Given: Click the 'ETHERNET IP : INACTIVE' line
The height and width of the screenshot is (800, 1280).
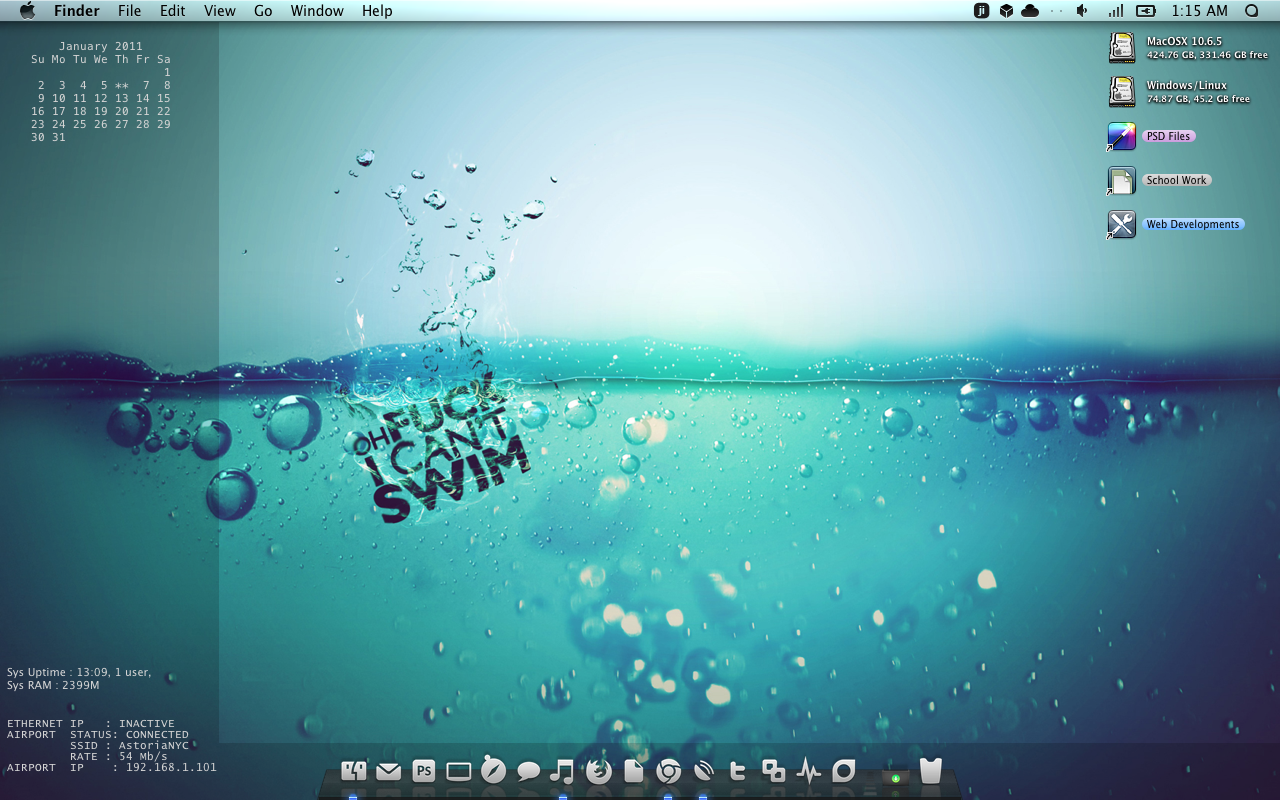Looking at the screenshot, I should coord(91,724).
